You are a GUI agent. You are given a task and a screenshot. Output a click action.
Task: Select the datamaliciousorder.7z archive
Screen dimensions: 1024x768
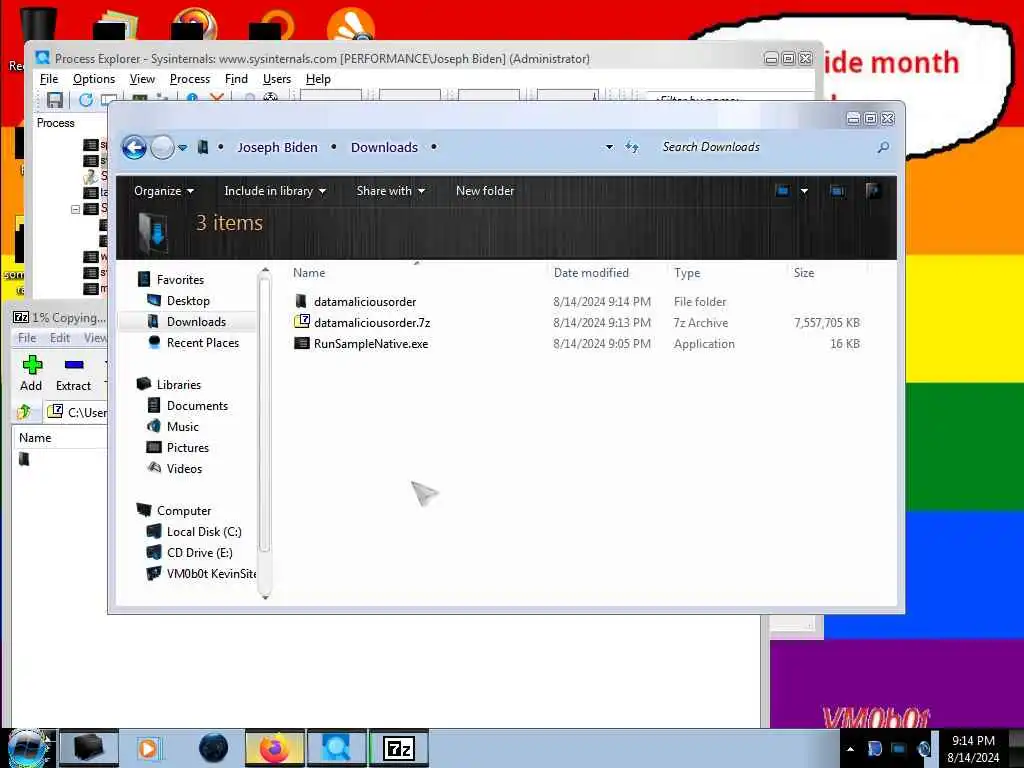coord(372,323)
